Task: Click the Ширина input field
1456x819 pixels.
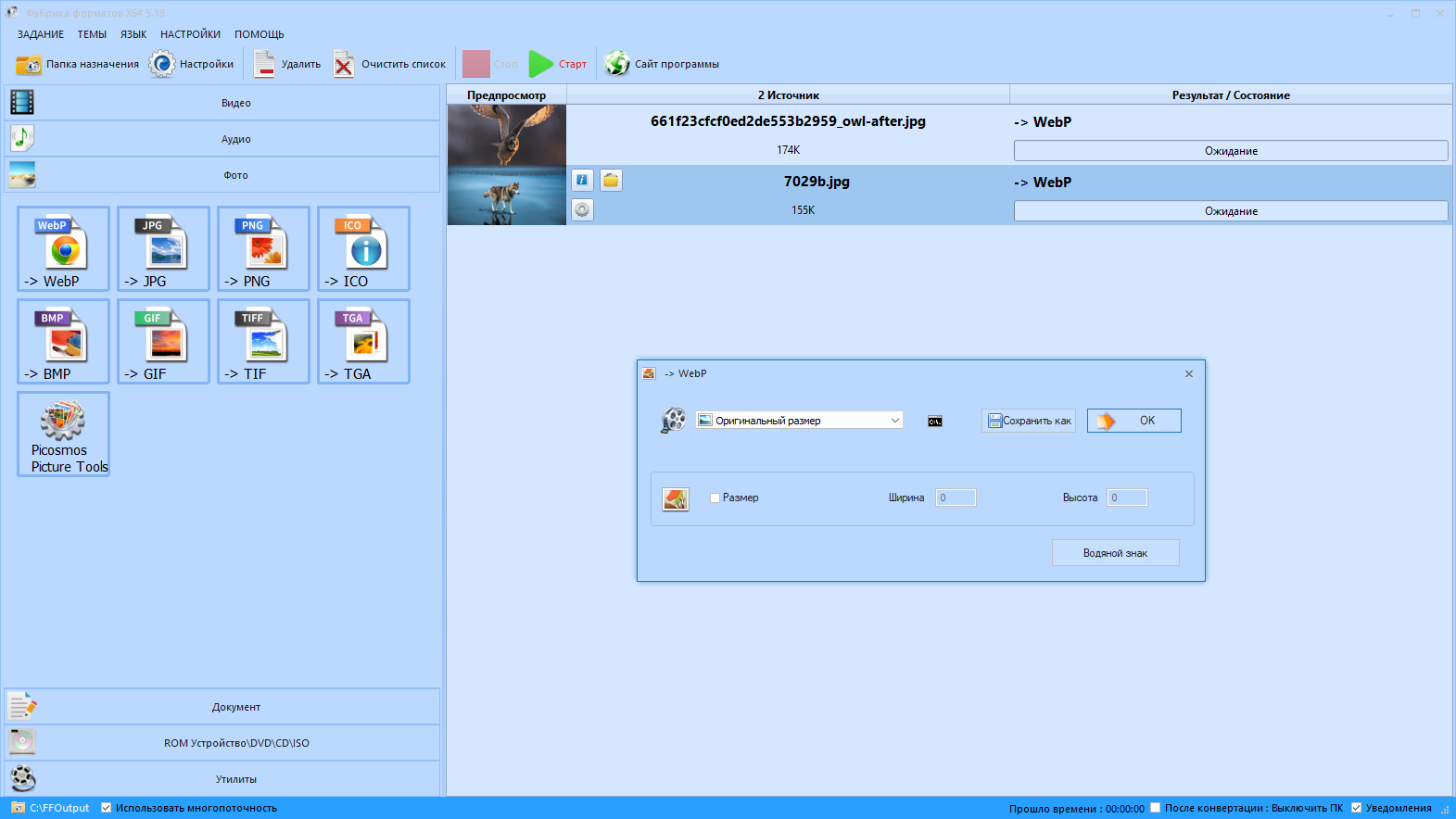Action: click(x=956, y=498)
